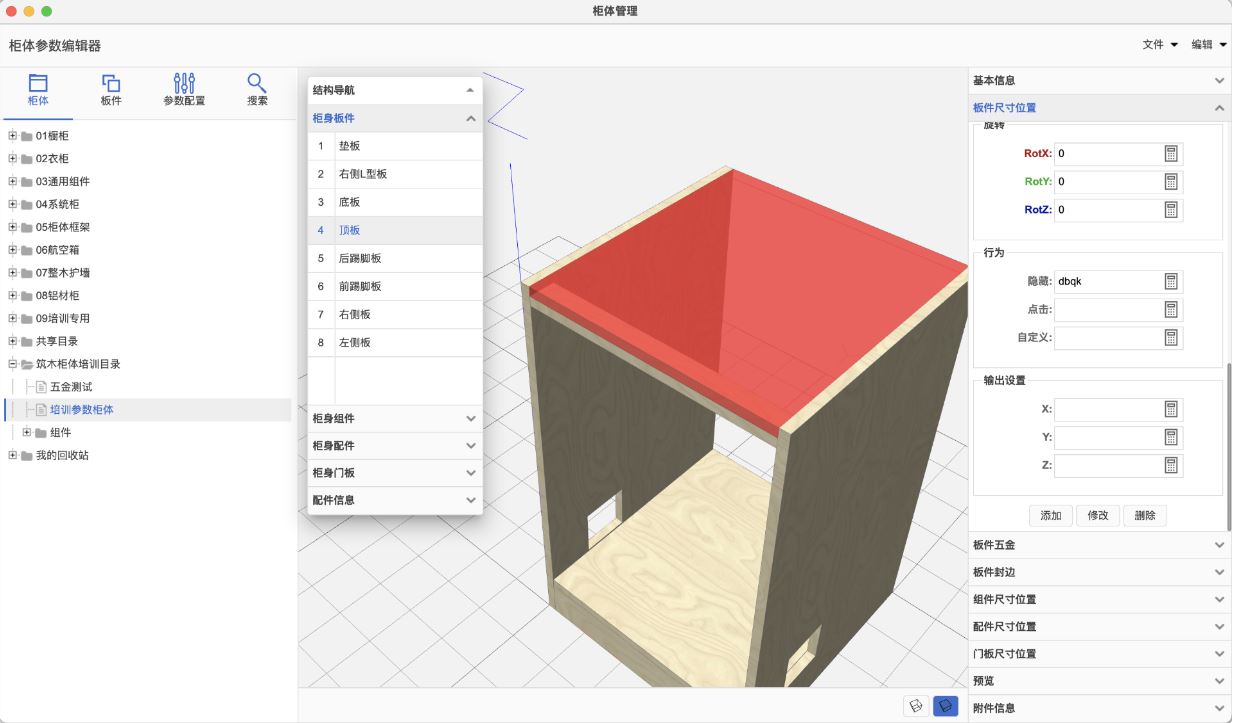Click calculator icon next to 隐藏 field
This screenshot has width=1233, height=723.
pos(1172,281)
